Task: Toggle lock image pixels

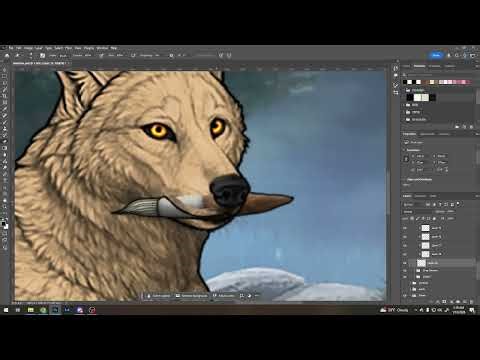Action: point(418,218)
